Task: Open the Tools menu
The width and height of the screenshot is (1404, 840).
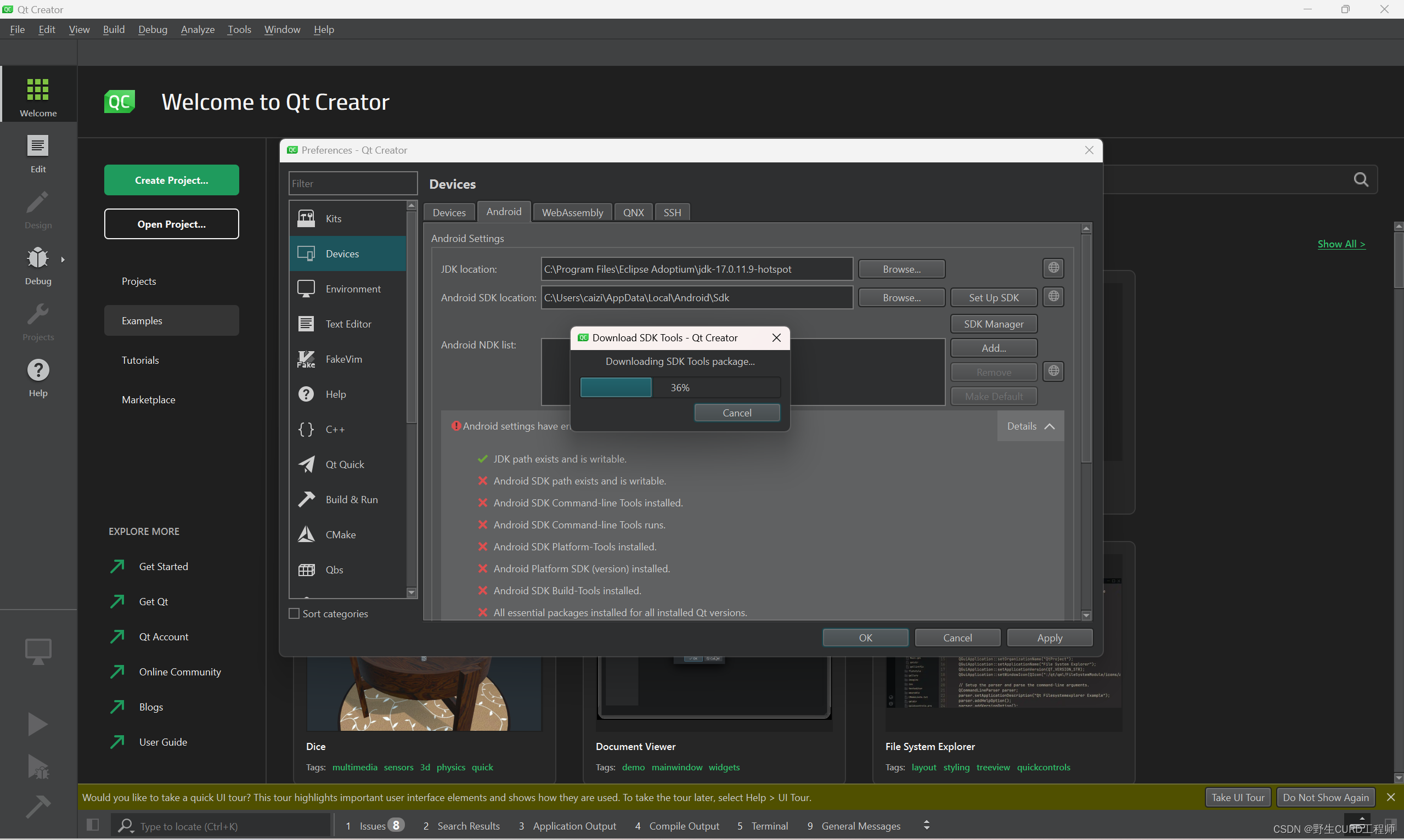Action: [239, 29]
